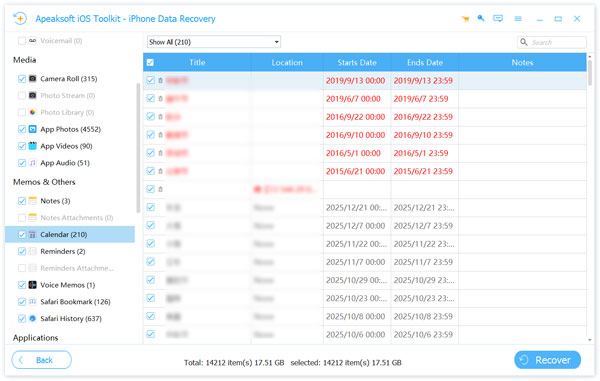The image size is (600, 381).
Task: Click the Safari History compass icon
Action: 33,318
